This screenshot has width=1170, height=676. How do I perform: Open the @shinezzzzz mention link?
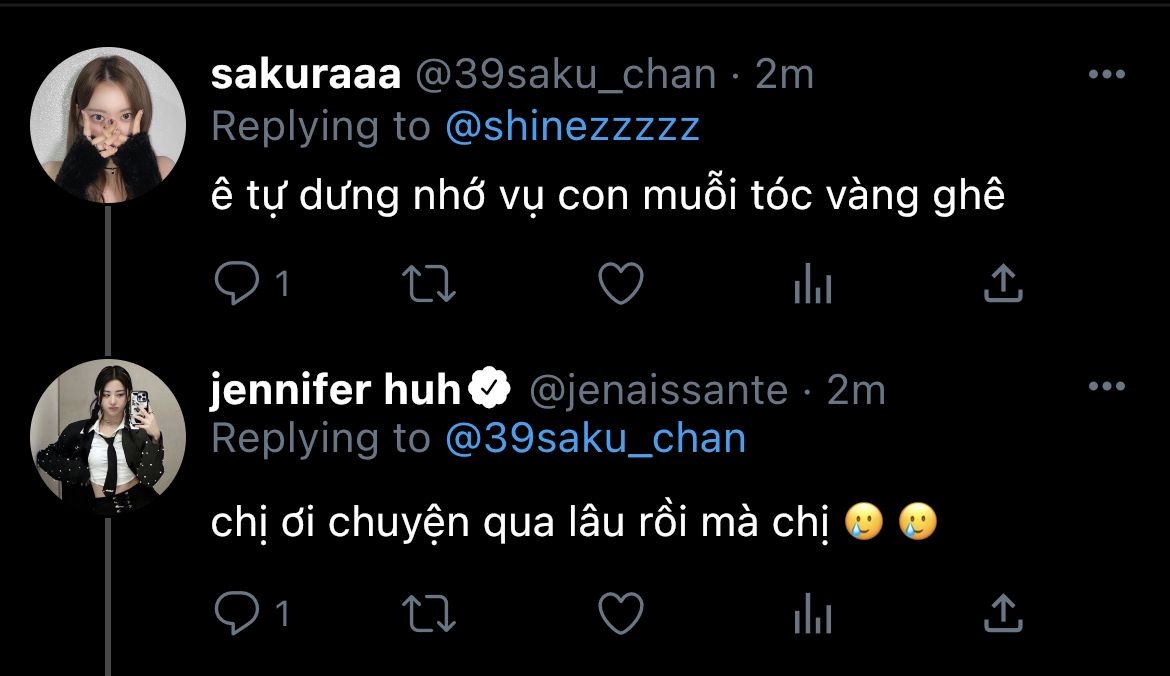(x=572, y=127)
